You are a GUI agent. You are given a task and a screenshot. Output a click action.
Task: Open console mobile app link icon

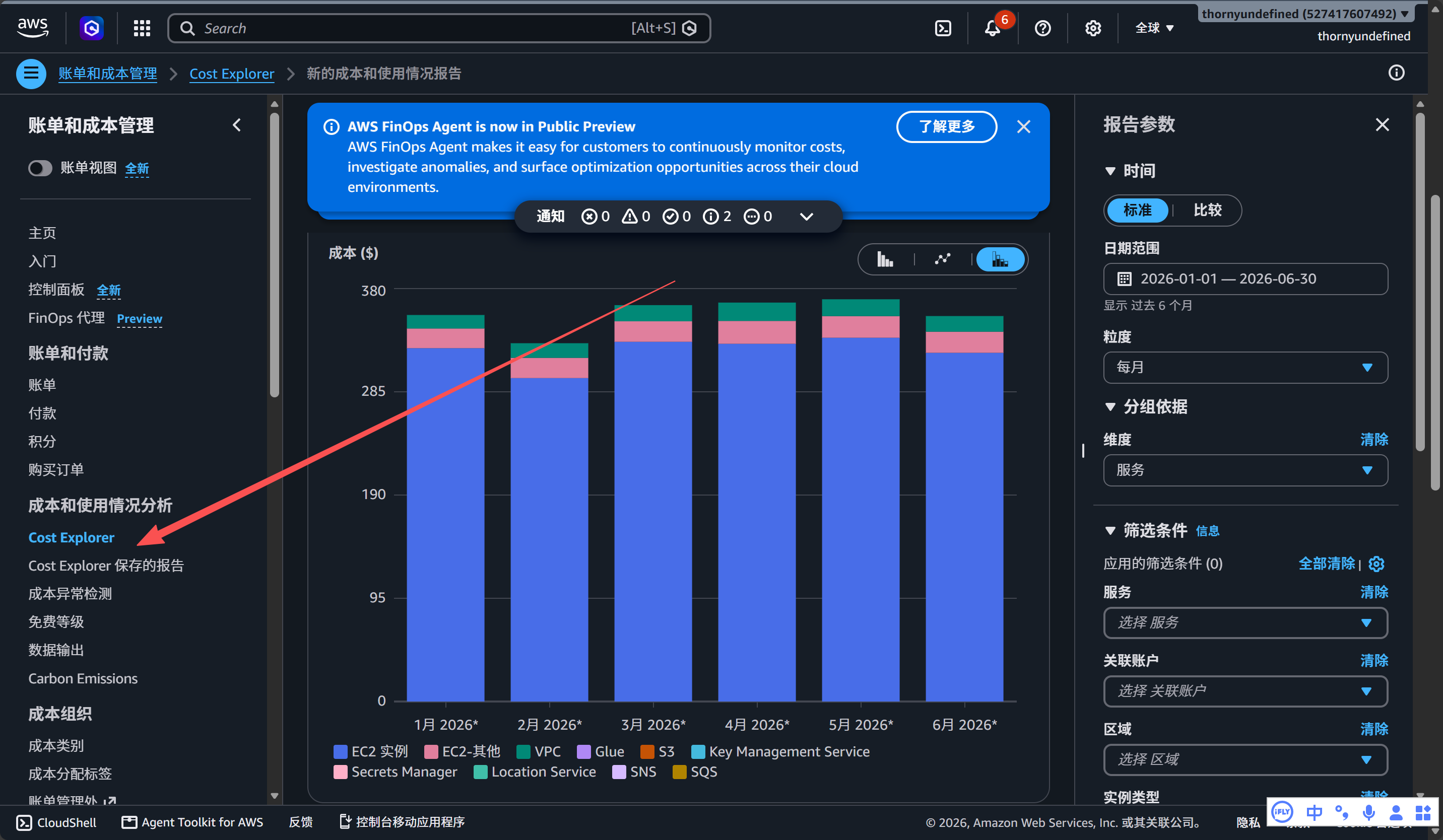(345, 822)
